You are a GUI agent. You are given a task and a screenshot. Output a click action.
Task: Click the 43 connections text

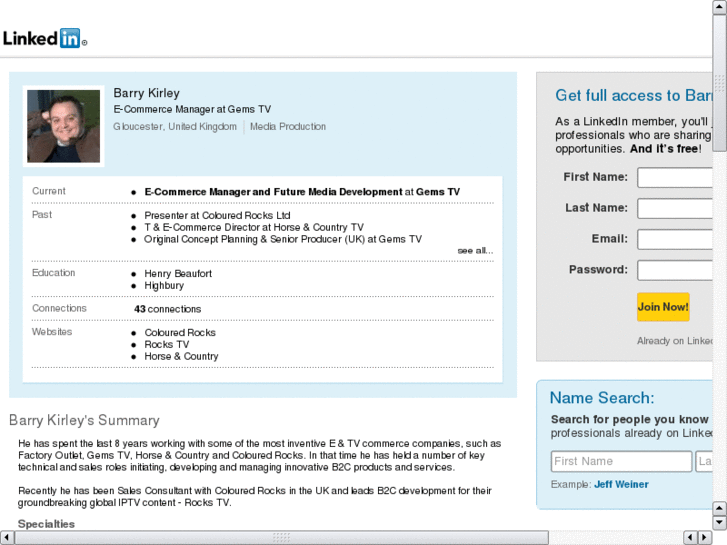point(167,309)
